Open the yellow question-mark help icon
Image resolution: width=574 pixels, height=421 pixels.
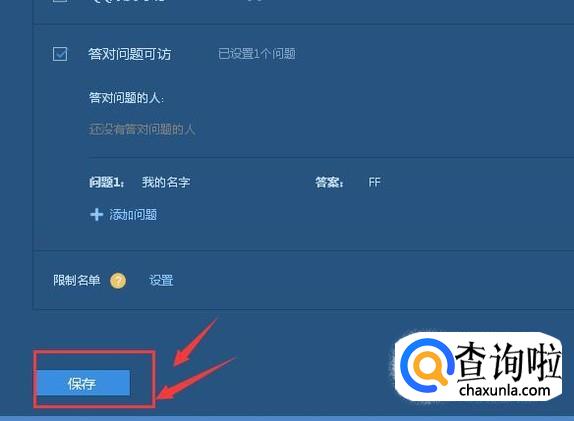click(118, 281)
